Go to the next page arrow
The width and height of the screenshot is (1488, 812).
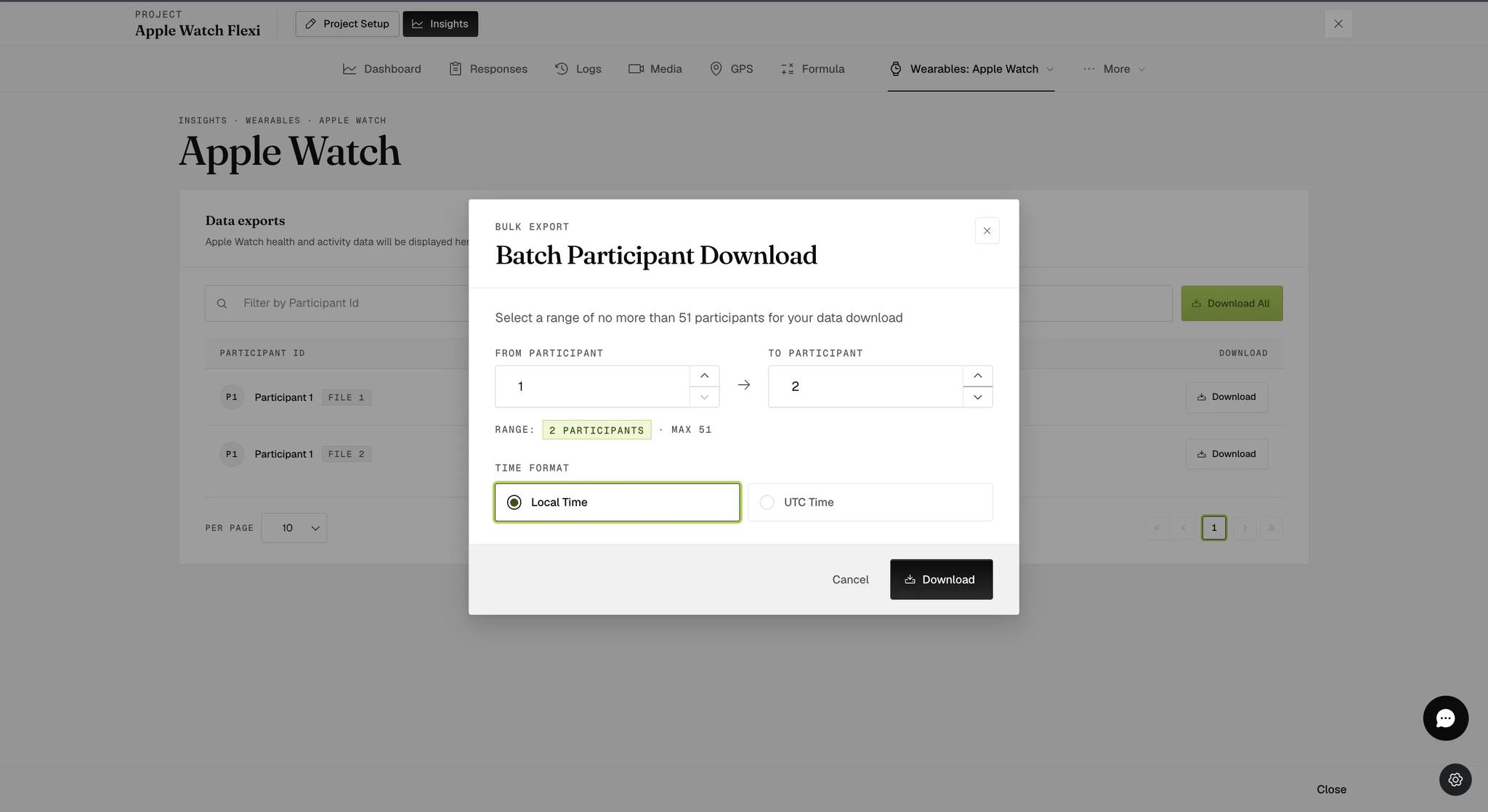point(1245,528)
